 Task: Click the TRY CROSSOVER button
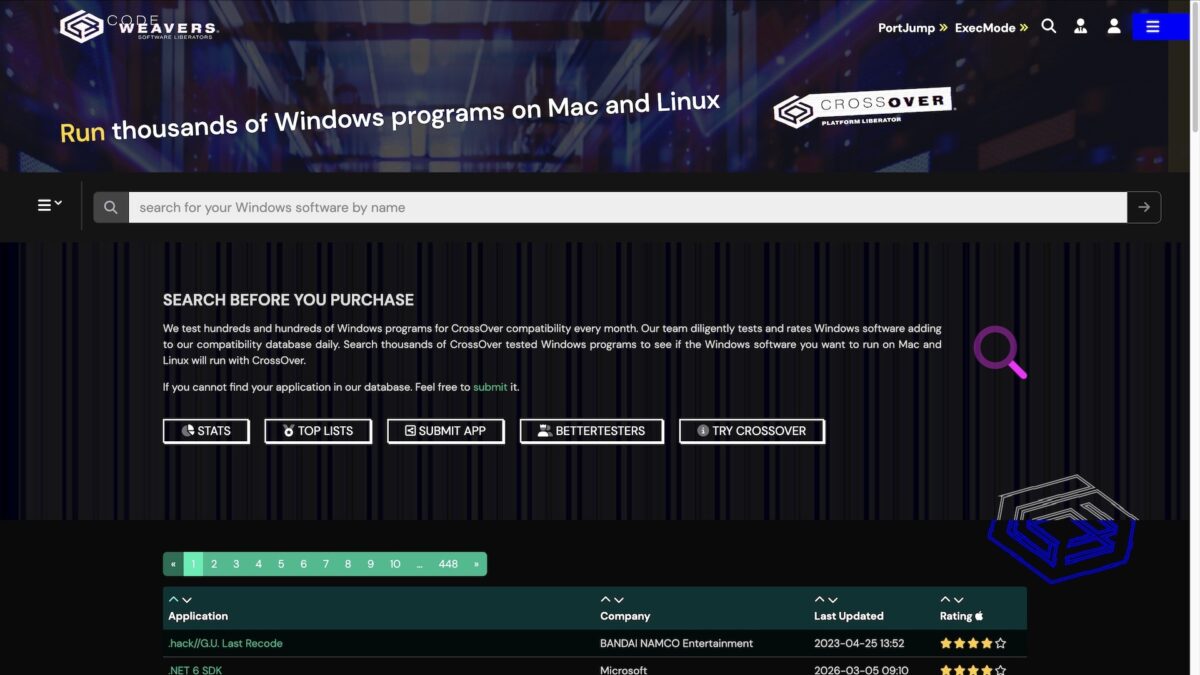click(752, 431)
